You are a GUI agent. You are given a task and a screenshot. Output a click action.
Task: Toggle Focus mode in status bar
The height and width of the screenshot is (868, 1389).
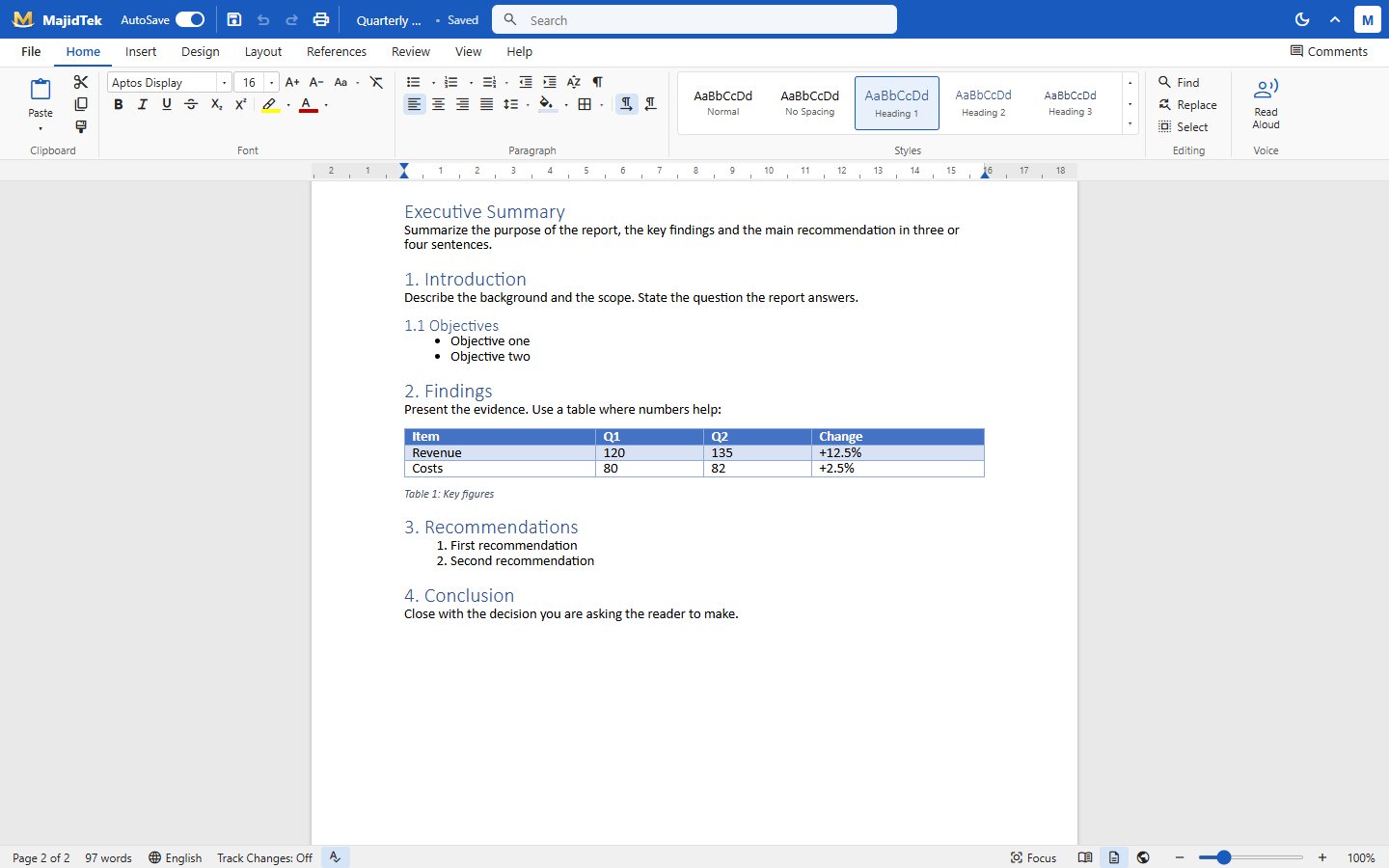[1033, 857]
